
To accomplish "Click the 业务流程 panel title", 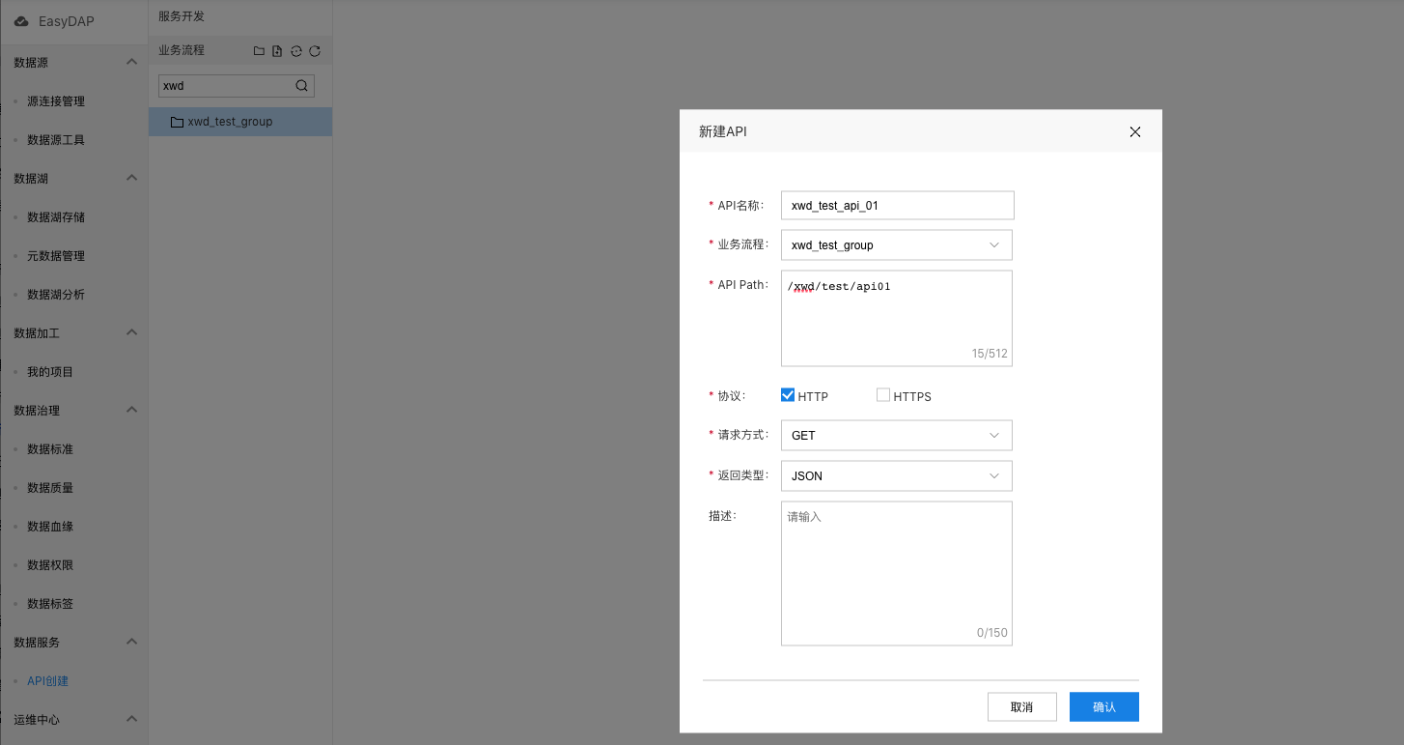I will [181, 50].
